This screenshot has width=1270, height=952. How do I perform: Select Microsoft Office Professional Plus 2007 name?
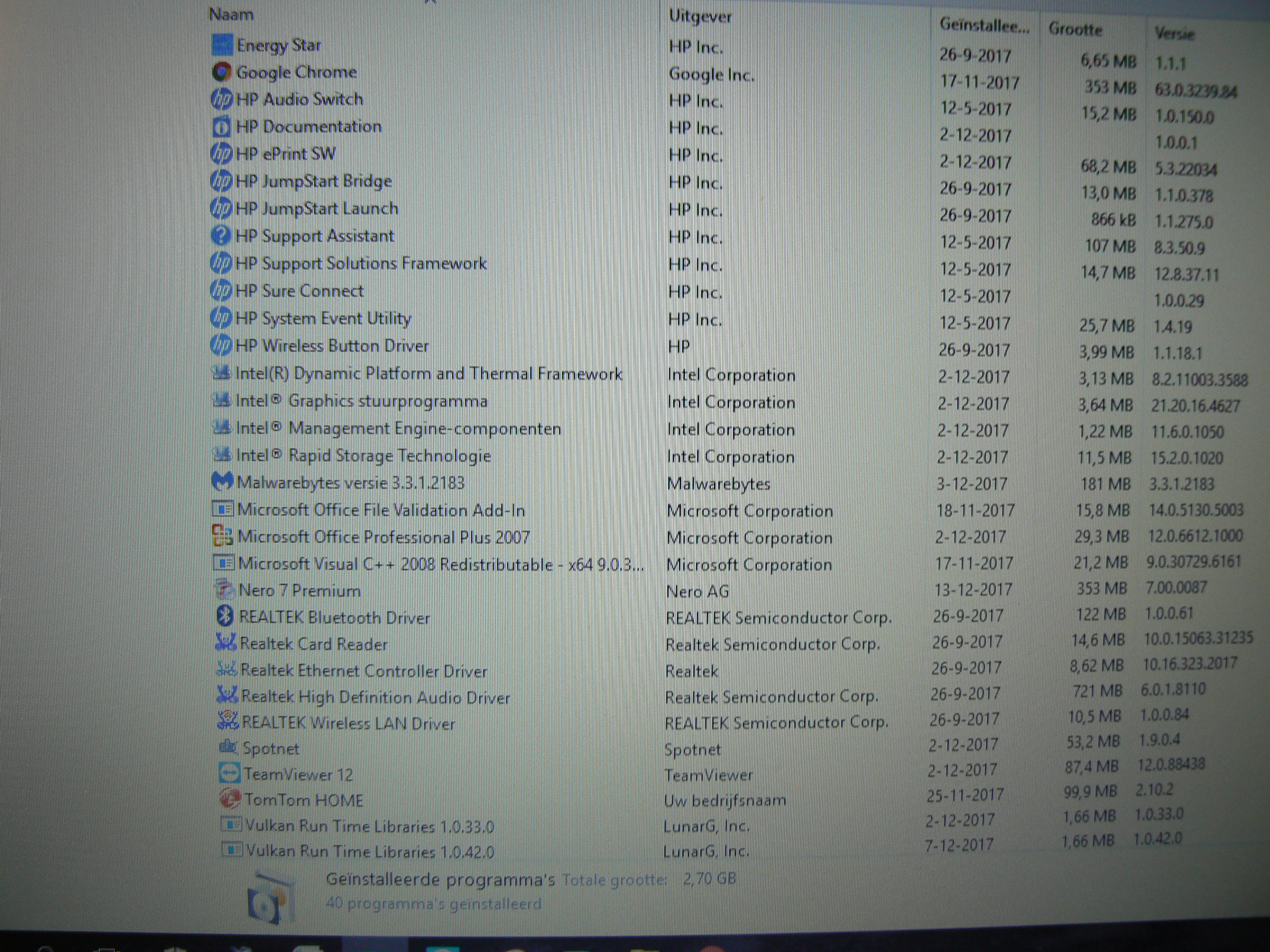click(x=383, y=537)
